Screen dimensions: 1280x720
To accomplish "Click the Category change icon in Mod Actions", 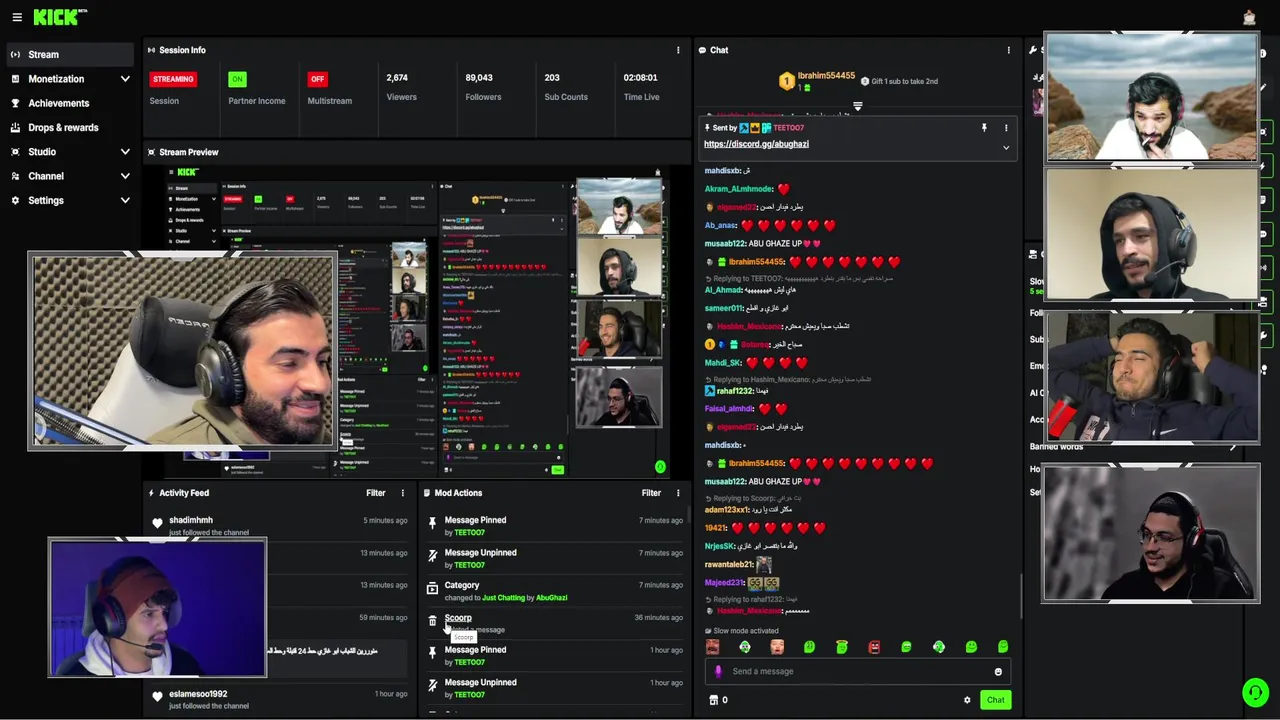I will (432, 589).
